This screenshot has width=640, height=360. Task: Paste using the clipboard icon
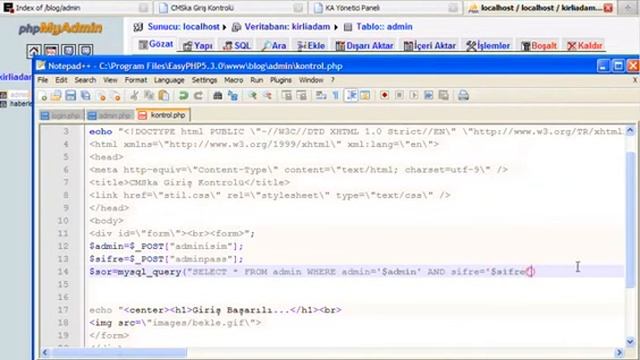(x=164, y=96)
